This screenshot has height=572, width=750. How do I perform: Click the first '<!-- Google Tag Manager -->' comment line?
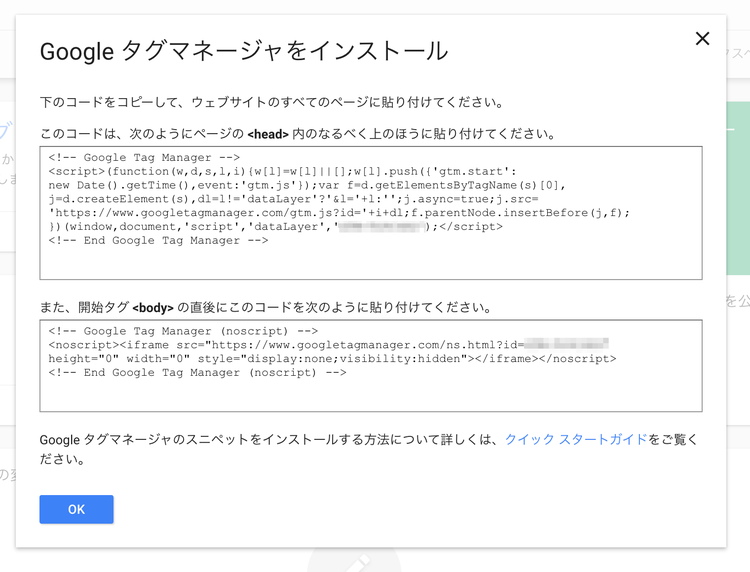(x=144, y=158)
